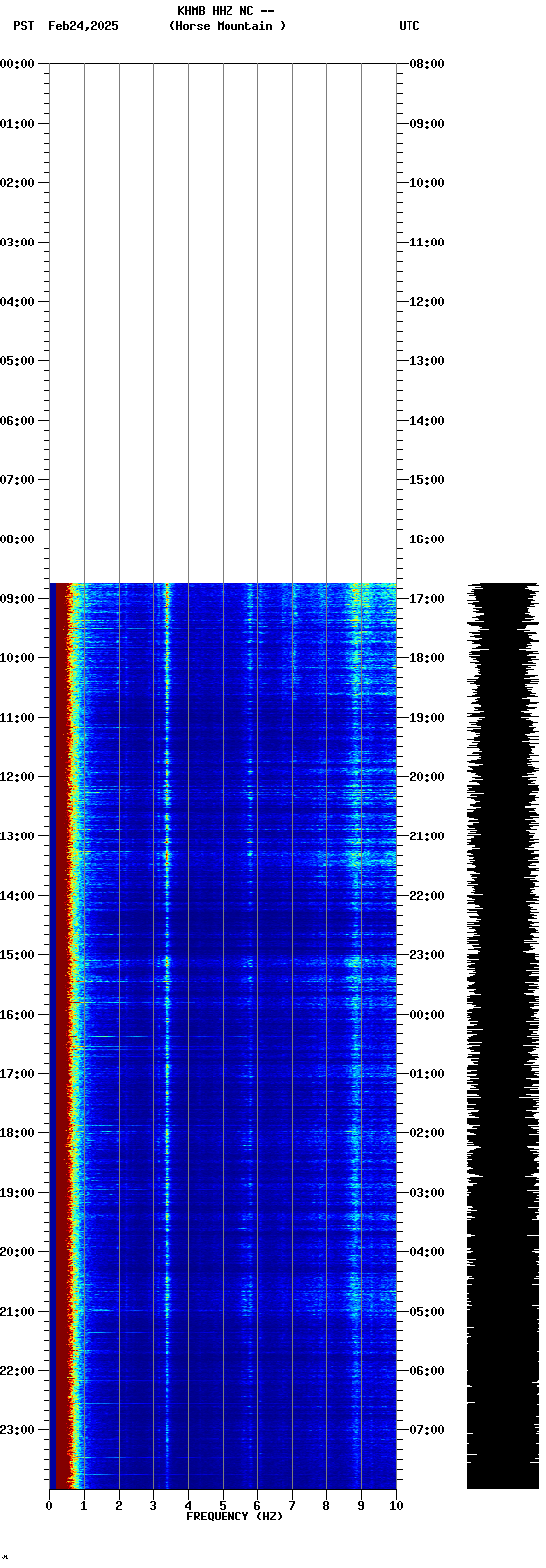Click the 'FREQUENCY (HZ)' axis label
Image resolution: width=546 pixels, height=1568 pixels.
coord(234,1517)
